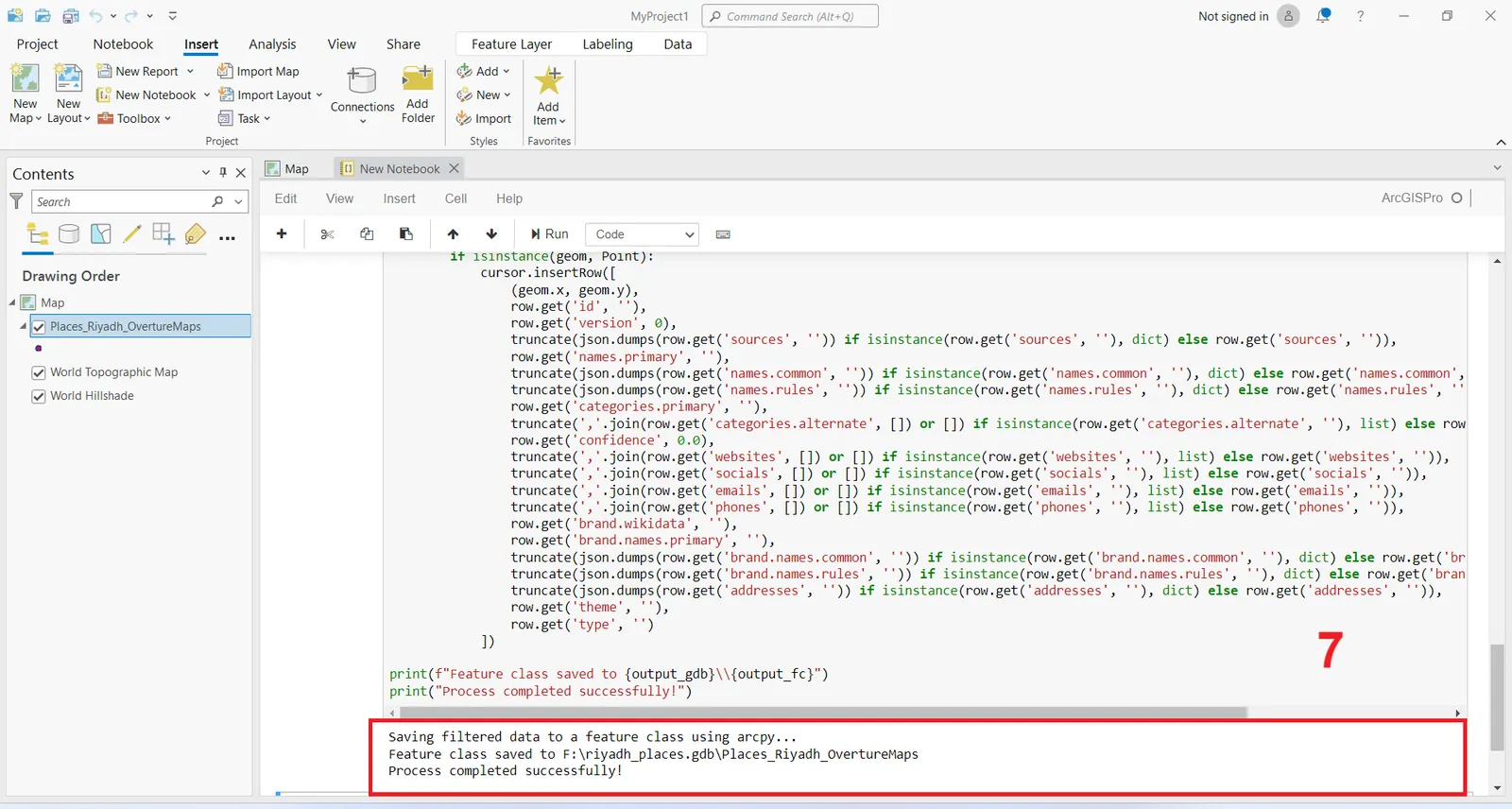Click the Contents filter funnel icon

pos(16,200)
